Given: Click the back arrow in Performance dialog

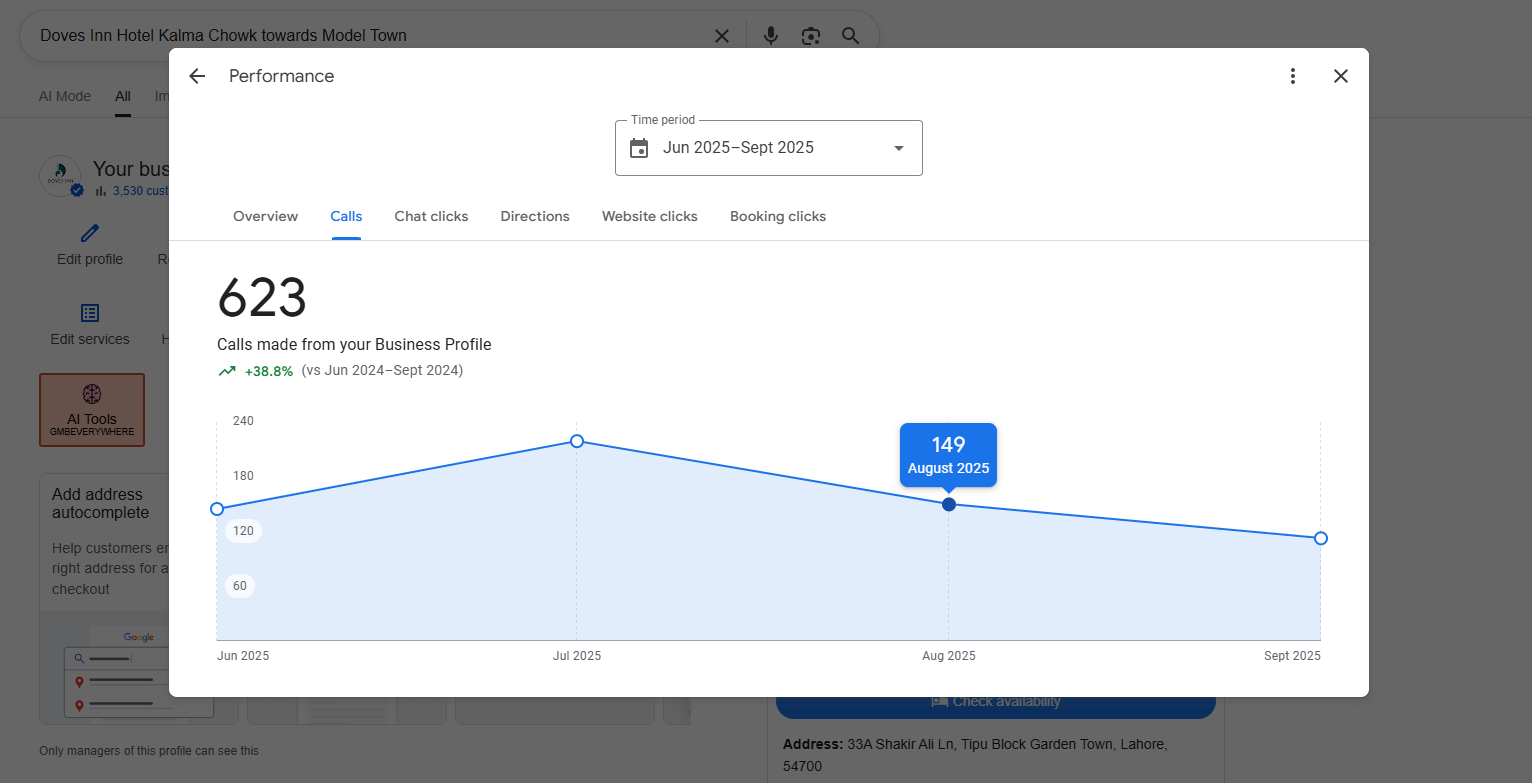Looking at the screenshot, I should 197,76.
